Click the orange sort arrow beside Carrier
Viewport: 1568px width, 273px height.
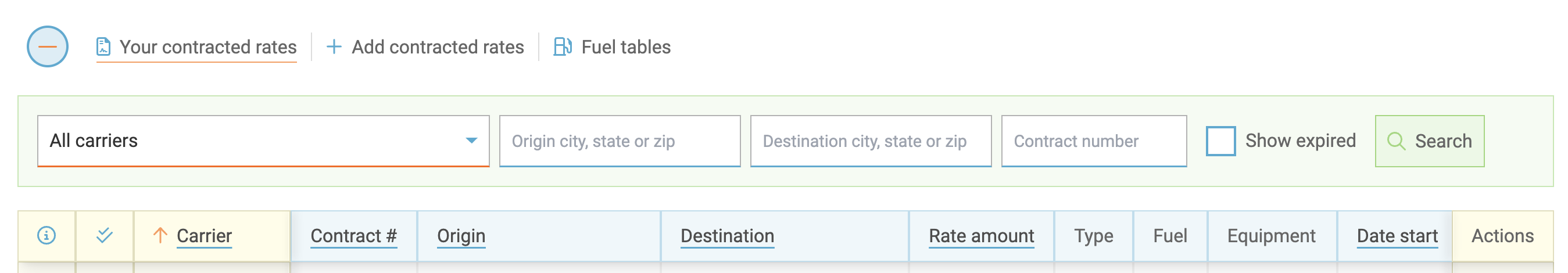[160, 235]
